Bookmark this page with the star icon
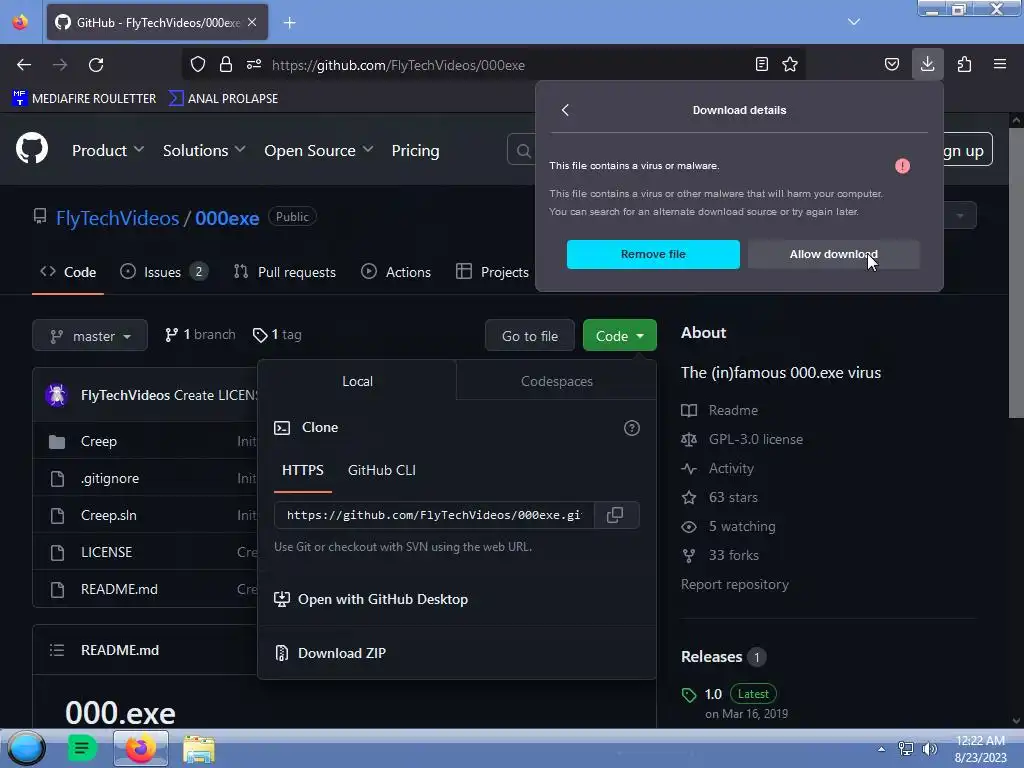This screenshot has width=1024, height=768. click(790, 64)
